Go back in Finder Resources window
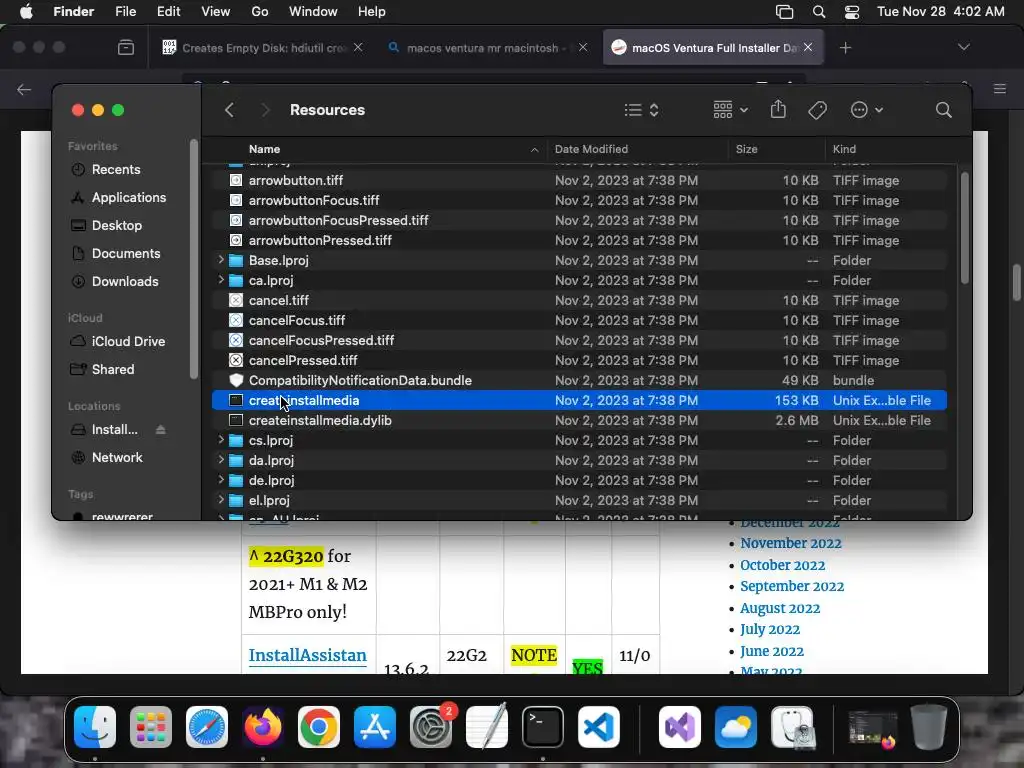The width and height of the screenshot is (1024, 768). coord(229,110)
